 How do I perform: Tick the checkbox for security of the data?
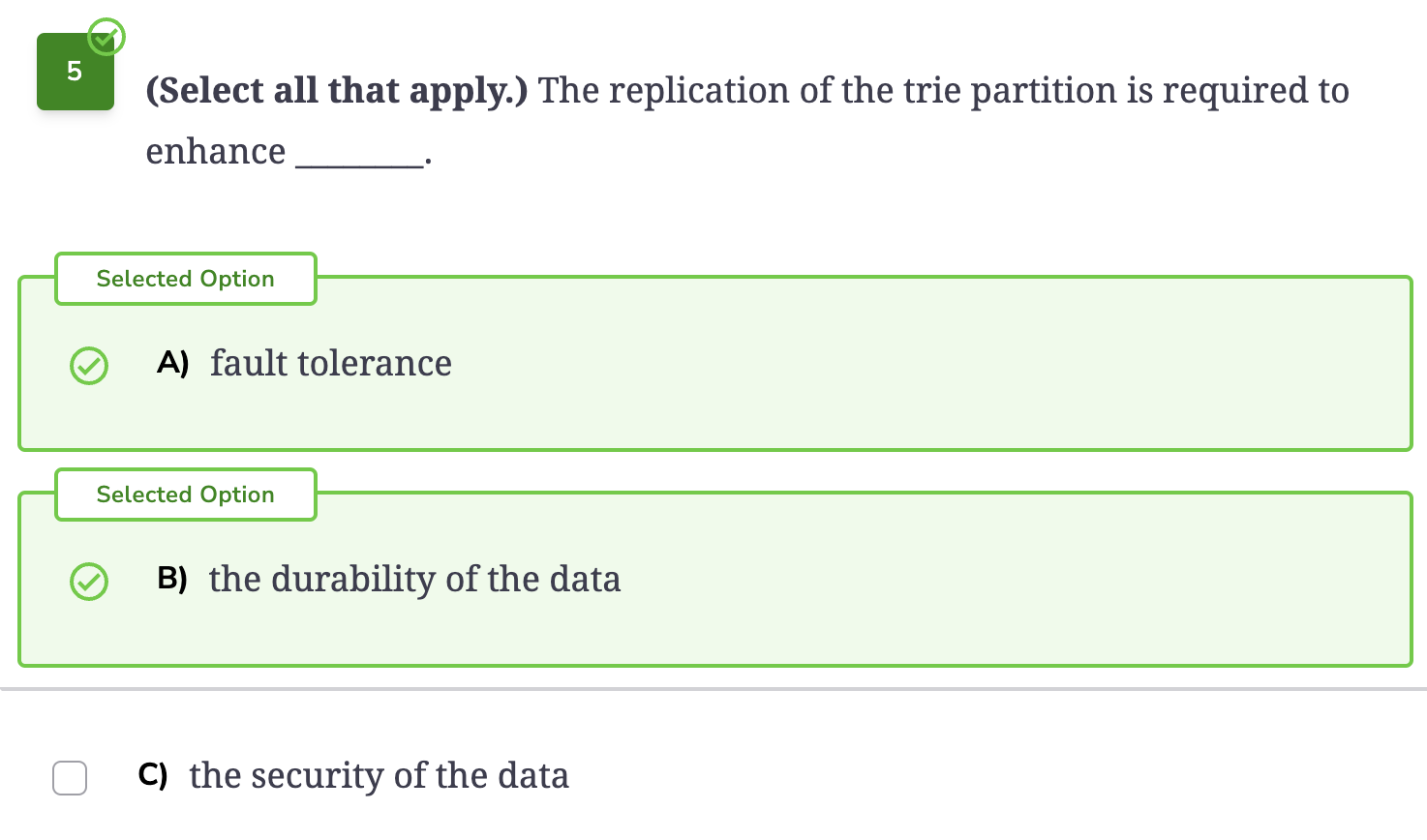pos(70,777)
